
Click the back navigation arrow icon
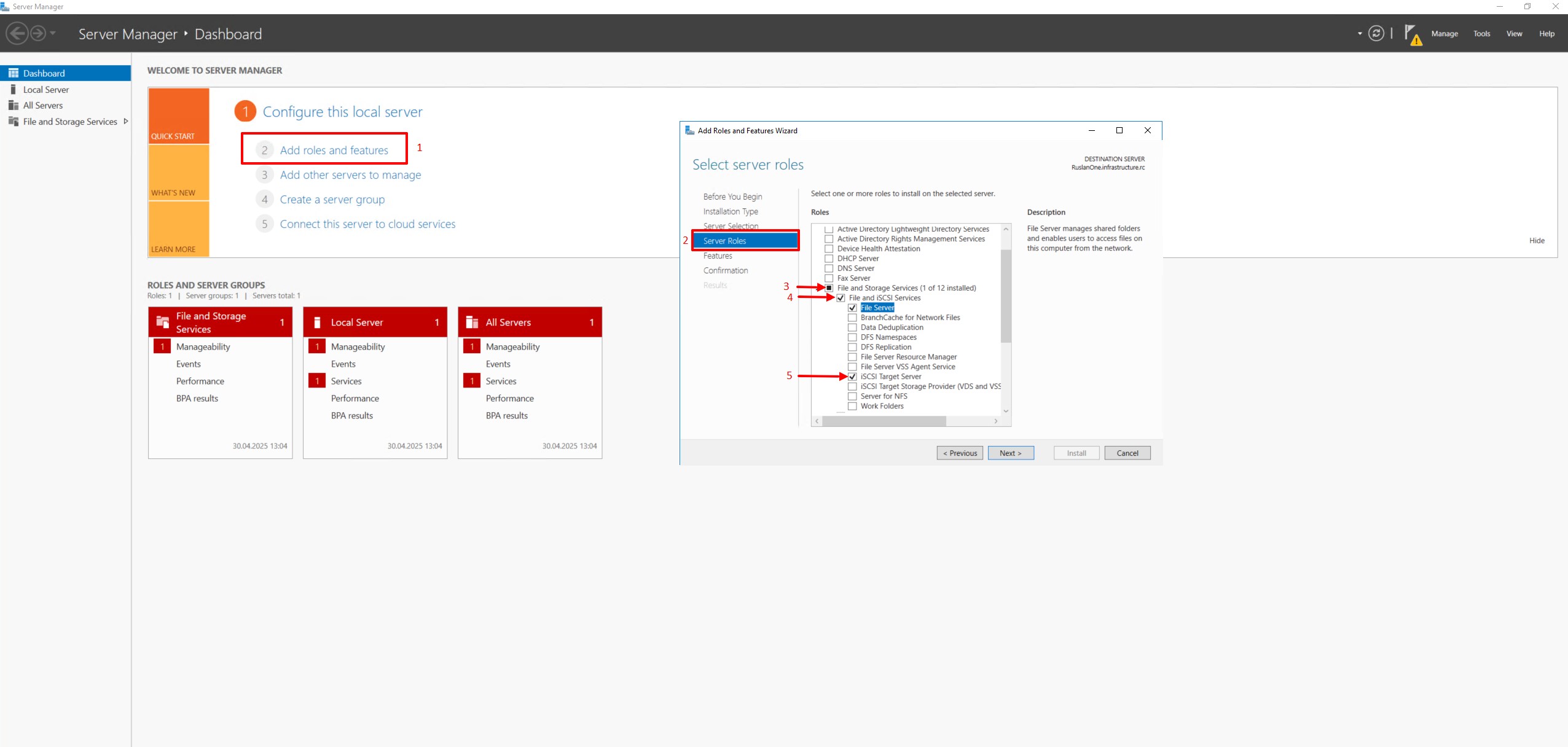(x=18, y=33)
